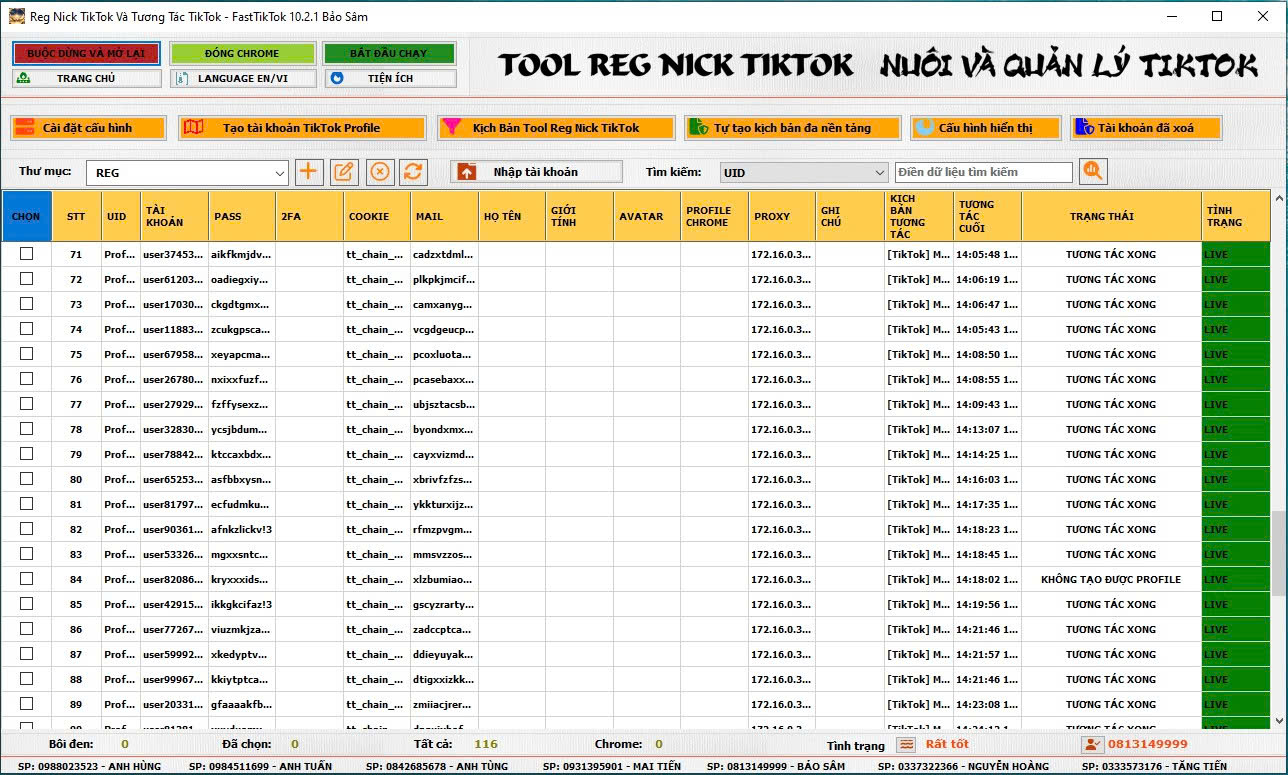1288x775 pixels.
Task: Click mail cell xlzbumiao... in row 84
Action: (x=444, y=579)
